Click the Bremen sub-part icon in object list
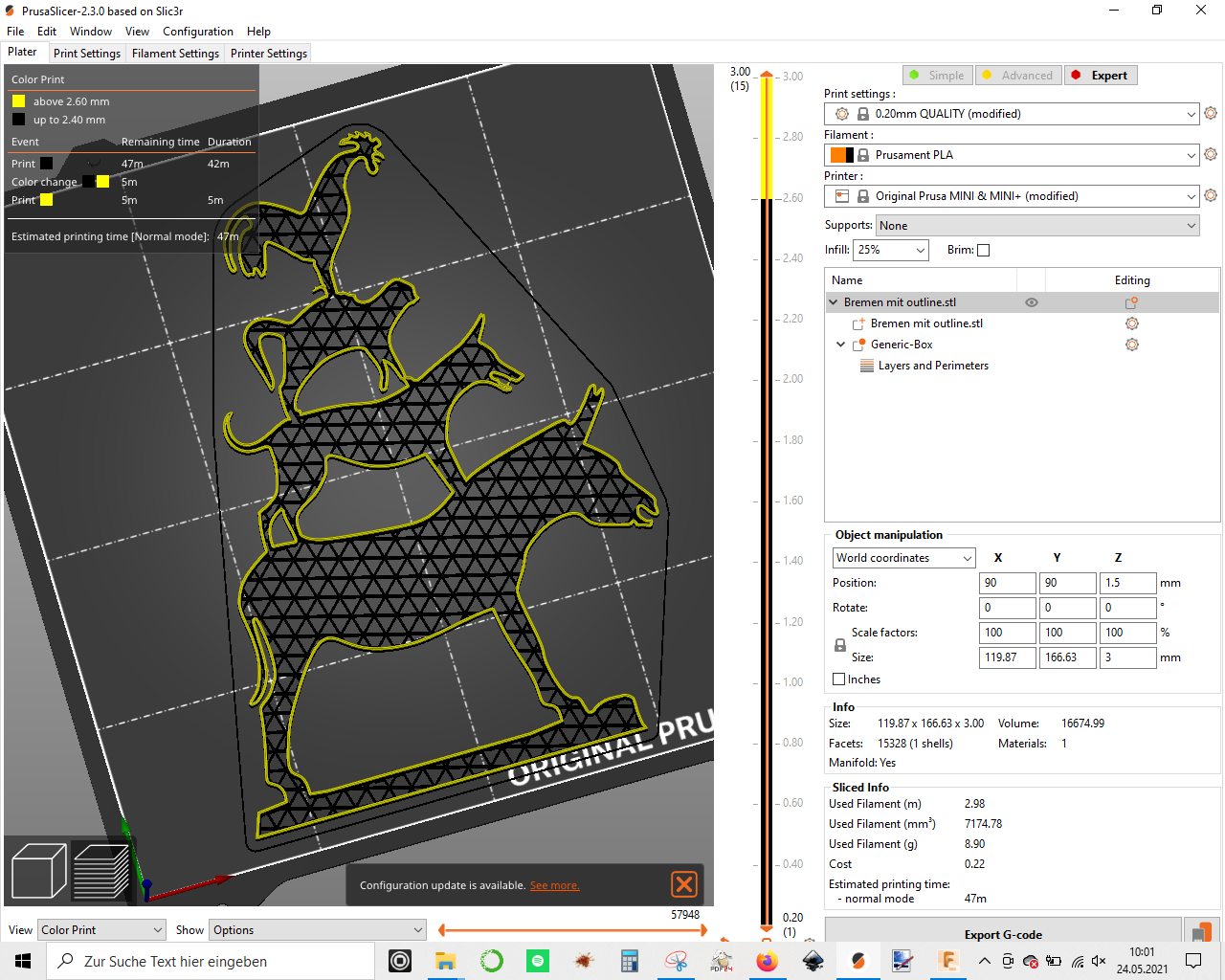This screenshot has height=980, width=1225. [x=858, y=323]
